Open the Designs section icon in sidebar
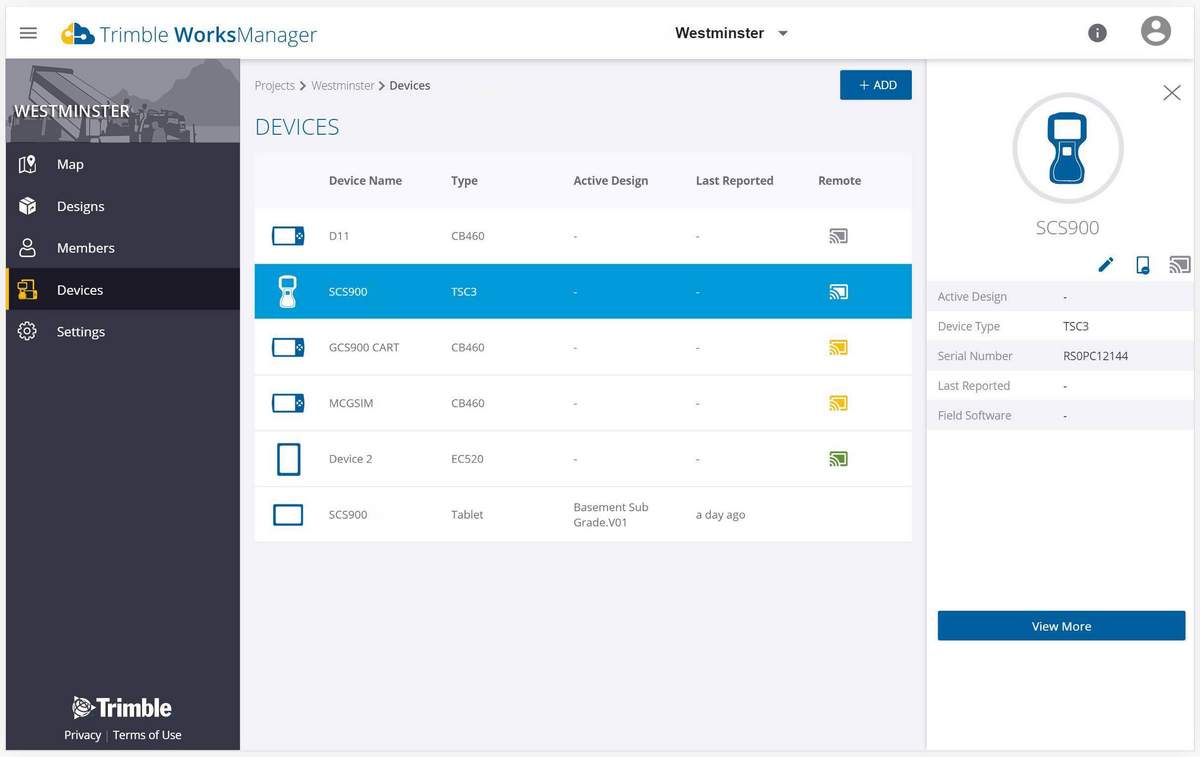Image resolution: width=1200 pixels, height=757 pixels. 30,206
